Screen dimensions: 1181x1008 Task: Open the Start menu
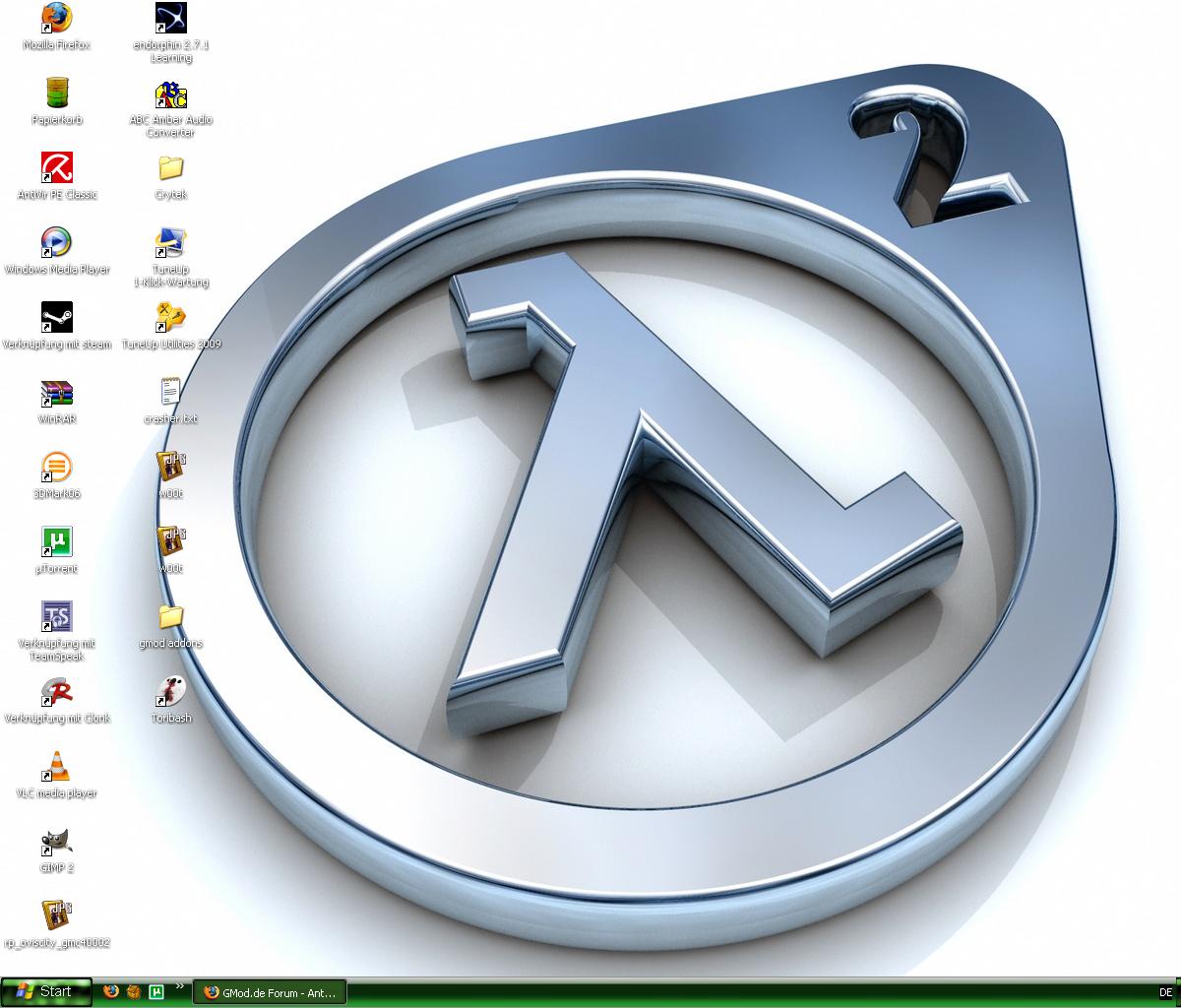pos(46,992)
